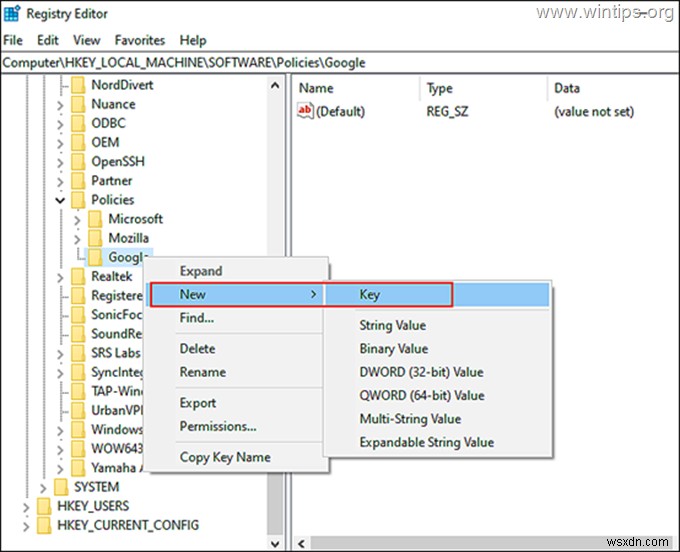Select DWORD (32-bit) Value

click(438, 372)
